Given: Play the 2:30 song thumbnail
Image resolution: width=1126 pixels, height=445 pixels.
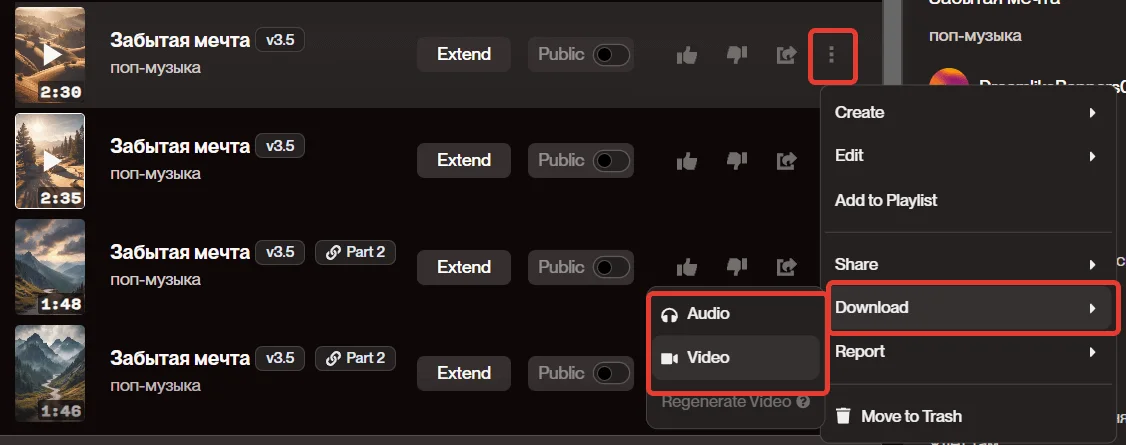Looking at the screenshot, I should pos(50,55).
